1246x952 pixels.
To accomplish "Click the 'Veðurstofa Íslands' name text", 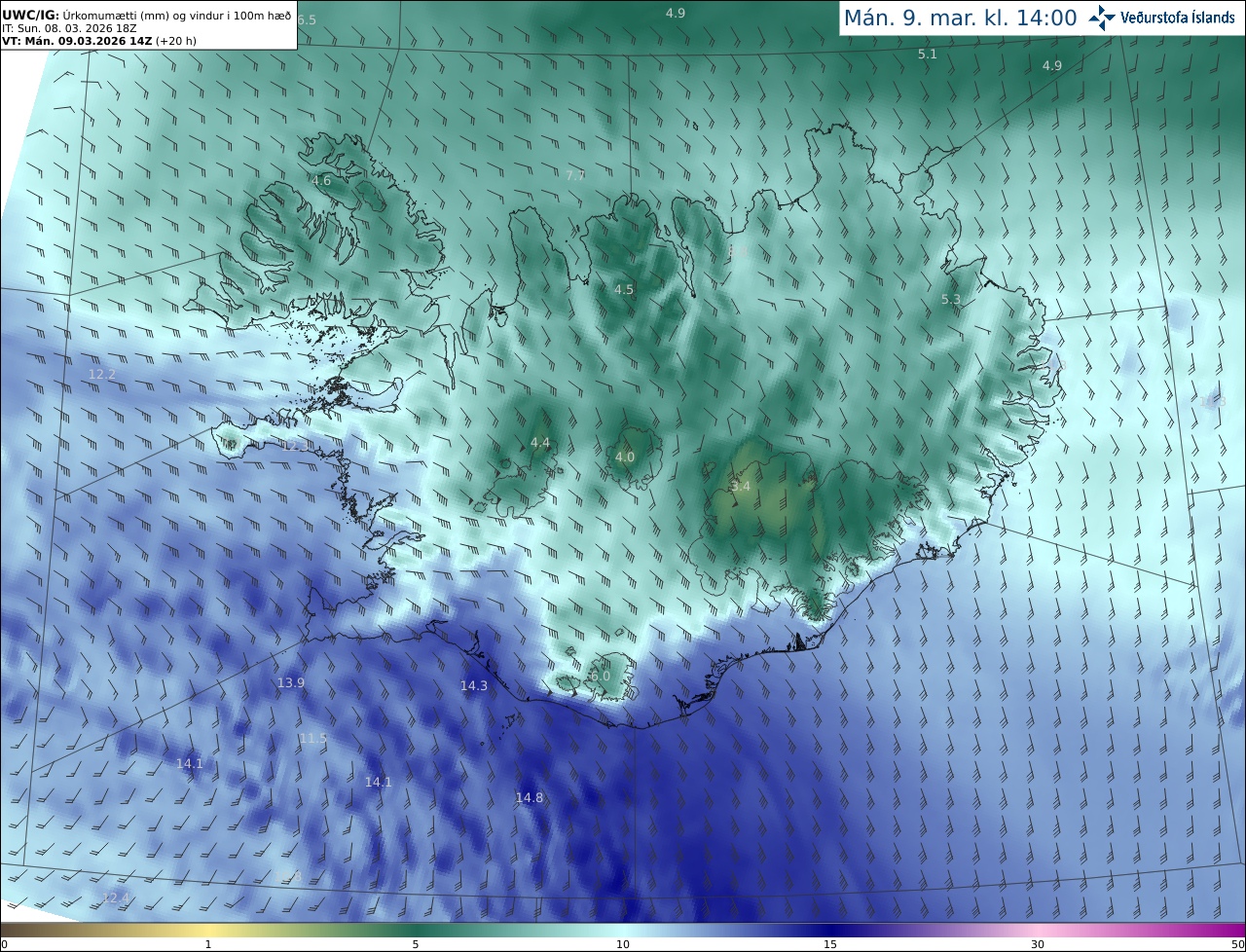I will click(x=1178, y=18).
